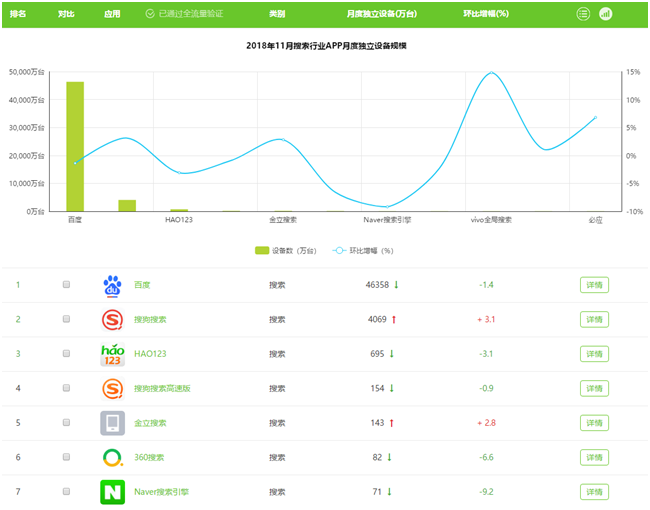
Task: Open 详情 for 金立搜索 row
Action: (x=594, y=423)
